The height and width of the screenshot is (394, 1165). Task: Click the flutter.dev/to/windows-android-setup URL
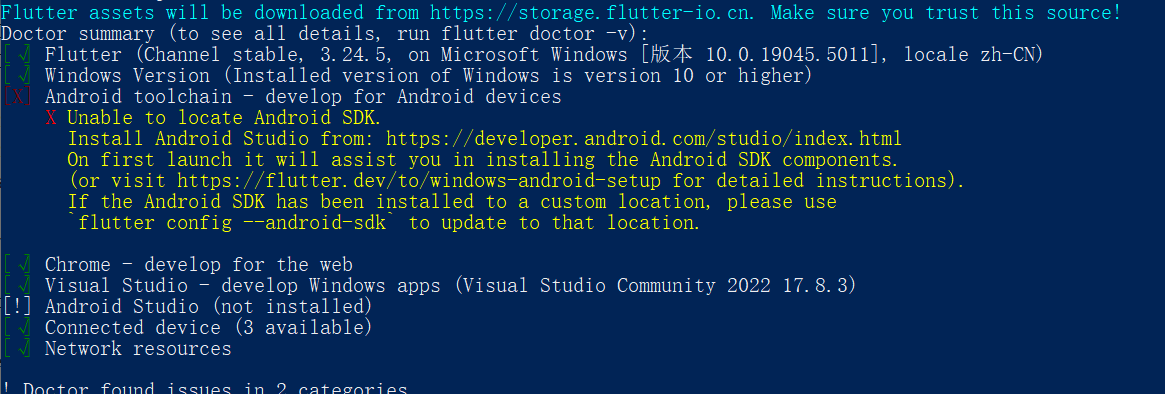click(418, 181)
